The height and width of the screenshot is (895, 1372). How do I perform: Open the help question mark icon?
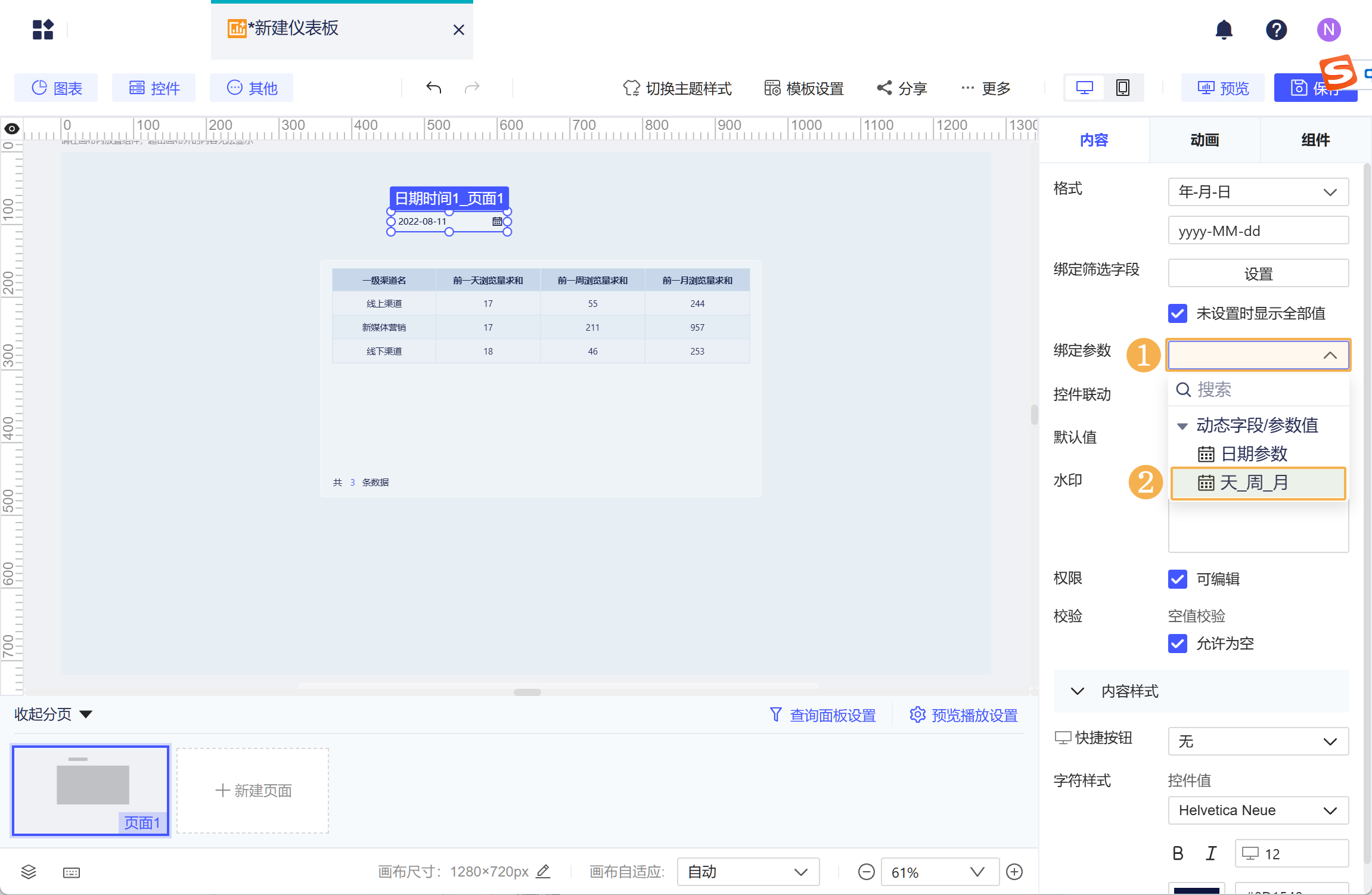click(x=1276, y=29)
